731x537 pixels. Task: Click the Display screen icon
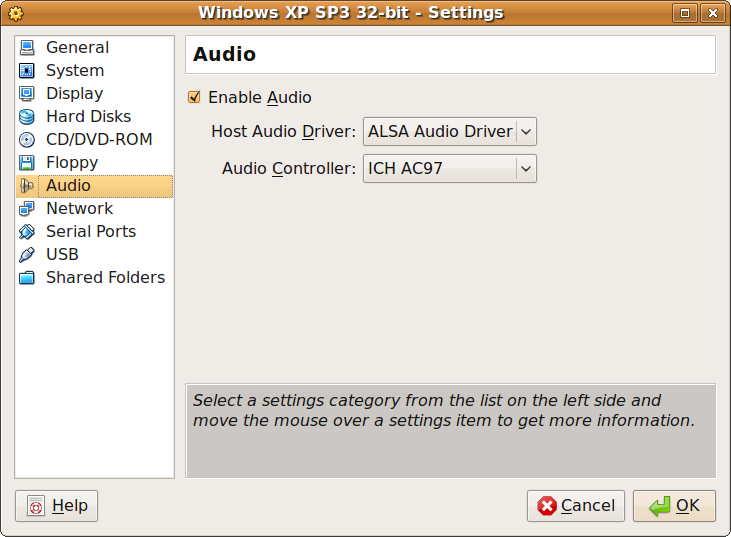coord(27,94)
